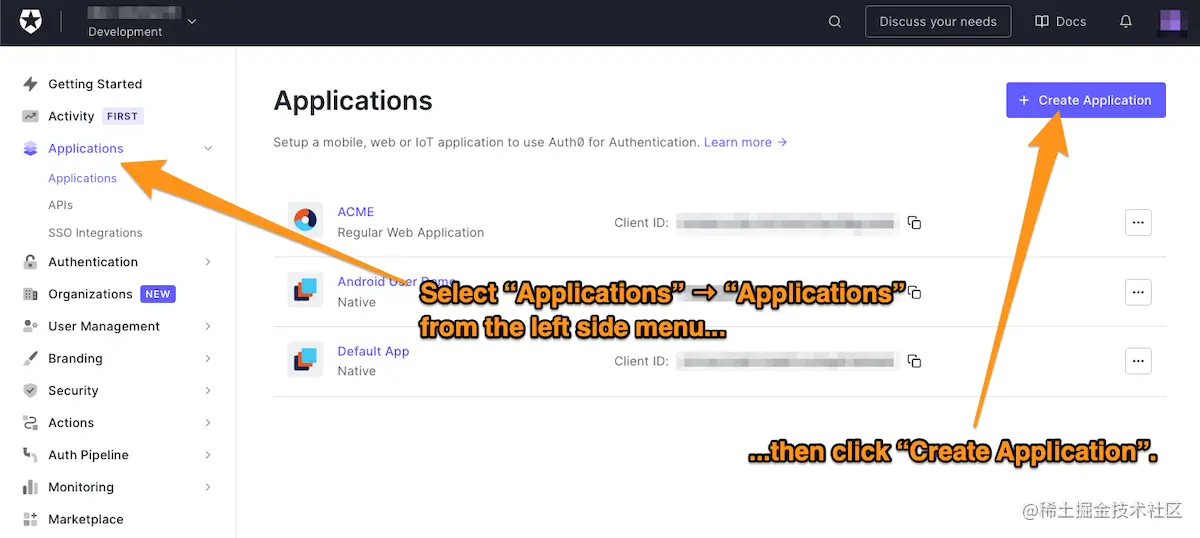Viewport: 1200px width, 538px height.
Task: Open Android User Demo row more options
Action: point(1138,292)
